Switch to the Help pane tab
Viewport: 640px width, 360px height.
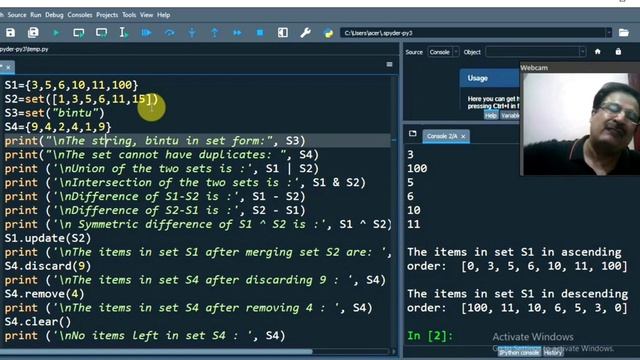click(x=491, y=116)
